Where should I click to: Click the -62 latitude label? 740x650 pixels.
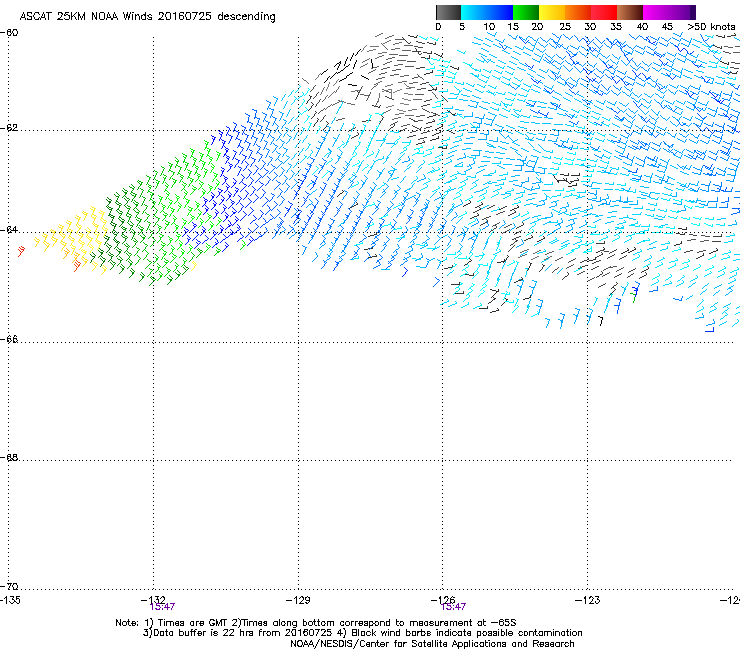[9, 128]
